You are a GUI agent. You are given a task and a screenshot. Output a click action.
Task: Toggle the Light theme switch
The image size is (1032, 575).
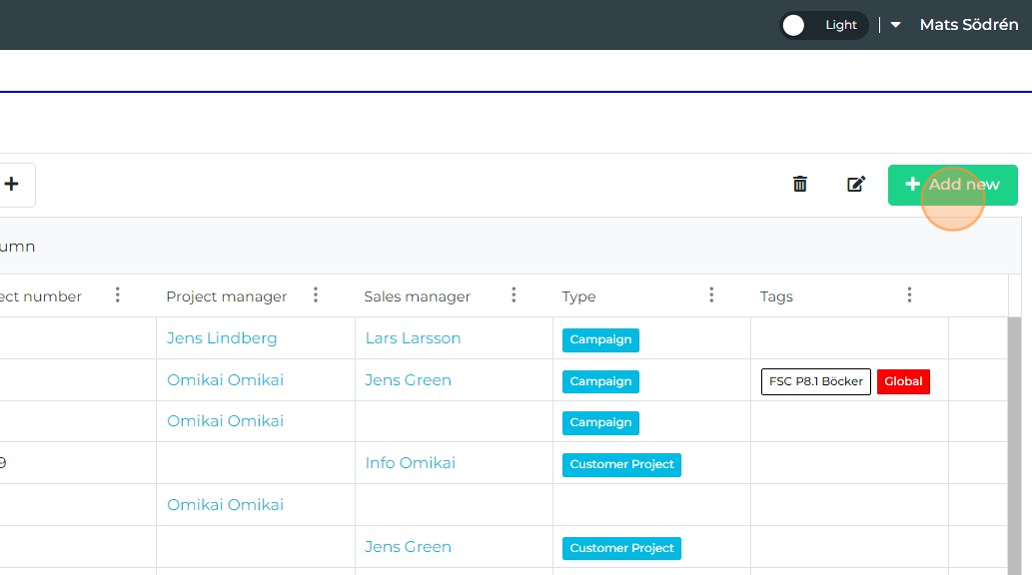823,25
